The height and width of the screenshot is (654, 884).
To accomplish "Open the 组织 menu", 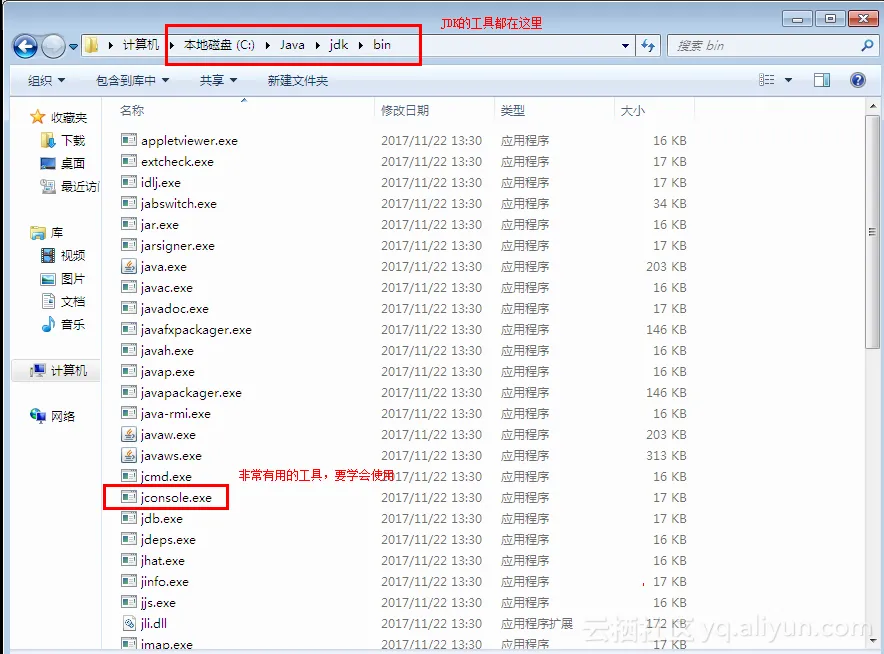I will tap(46, 81).
